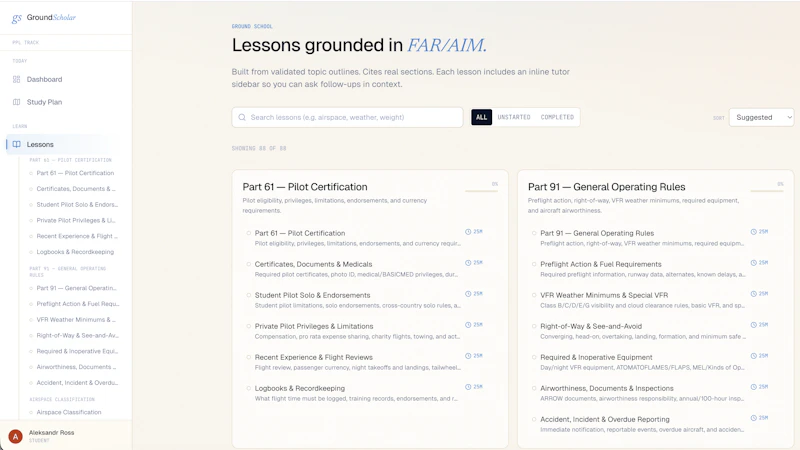800x450 pixels.
Task: Toggle status circle for Logbooks & Recordkeeping lesson
Action: point(249,388)
